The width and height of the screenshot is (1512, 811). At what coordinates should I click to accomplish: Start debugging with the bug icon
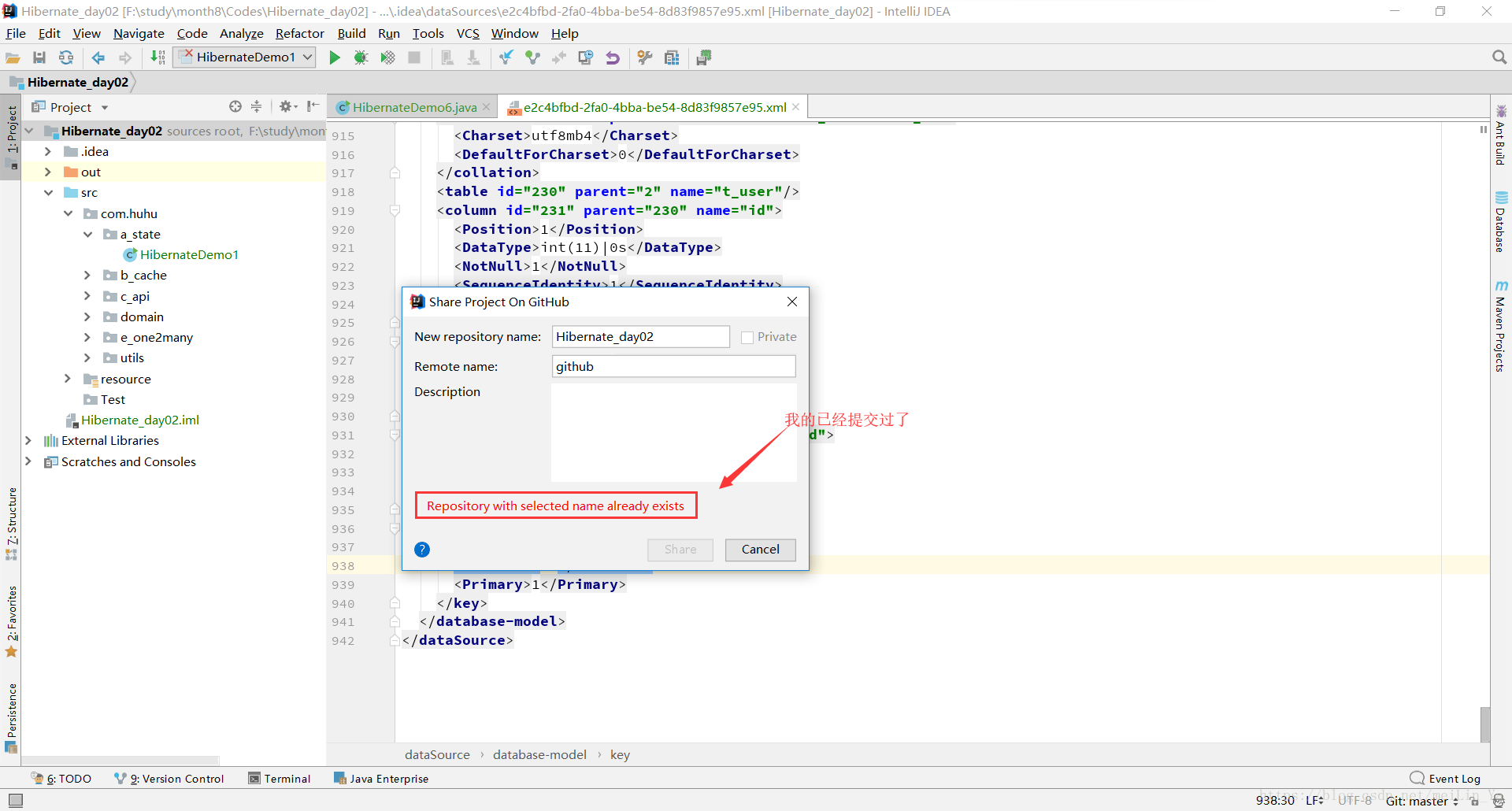click(361, 57)
